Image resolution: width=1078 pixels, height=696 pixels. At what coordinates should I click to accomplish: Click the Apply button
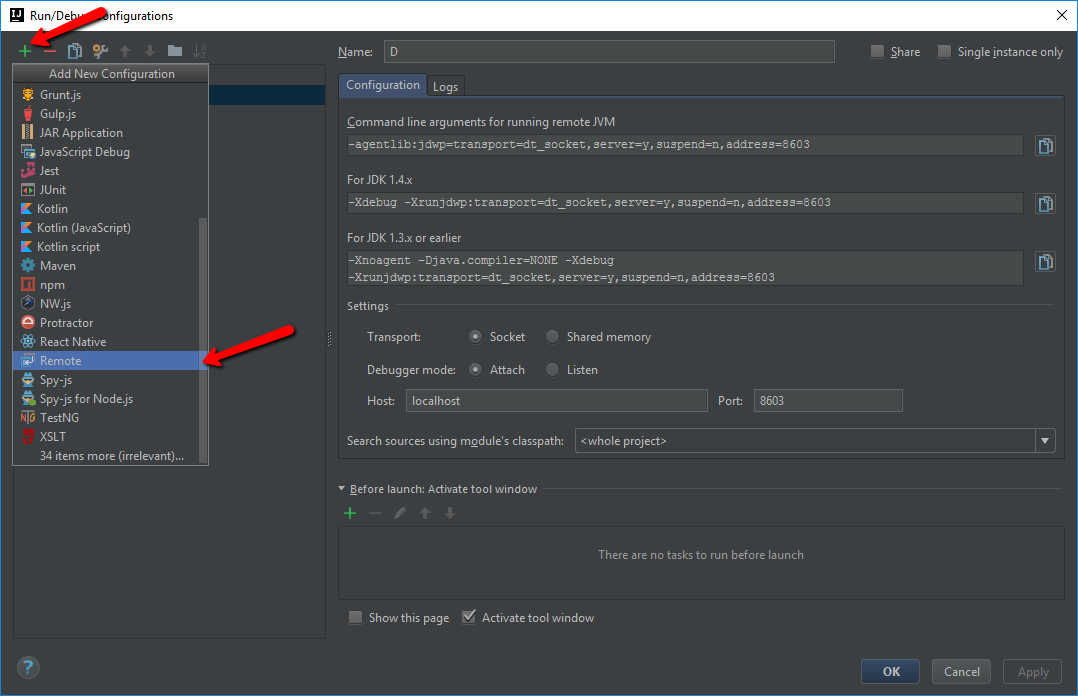(x=1032, y=671)
